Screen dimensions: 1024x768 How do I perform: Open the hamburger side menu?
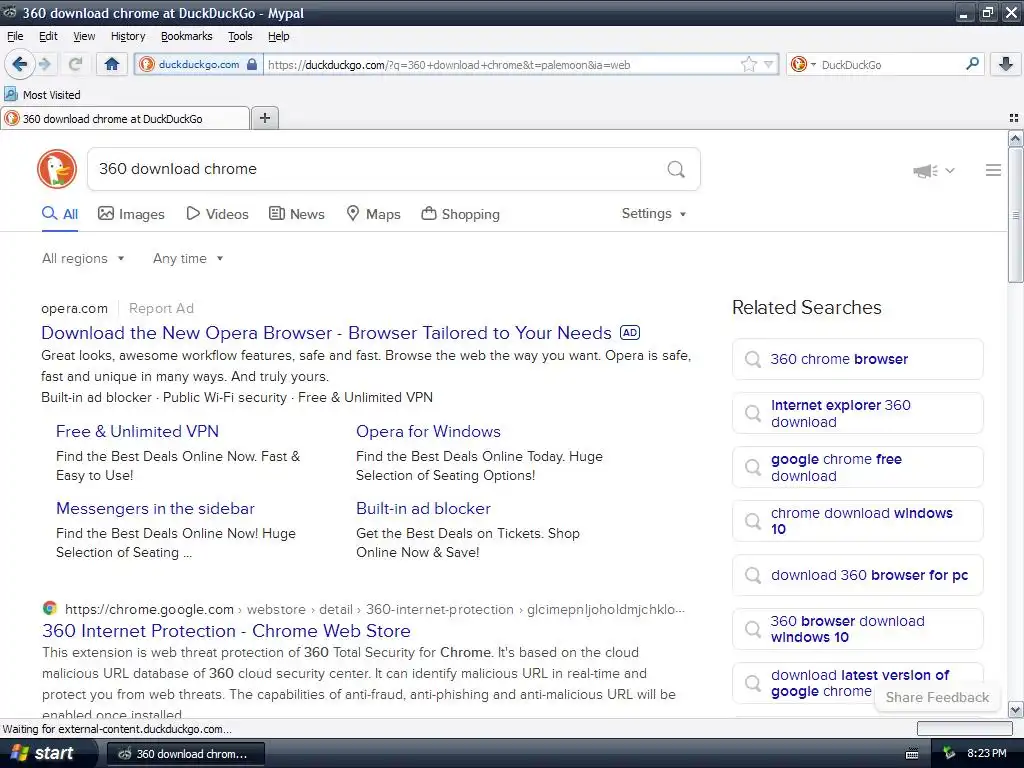click(x=993, y=170)
